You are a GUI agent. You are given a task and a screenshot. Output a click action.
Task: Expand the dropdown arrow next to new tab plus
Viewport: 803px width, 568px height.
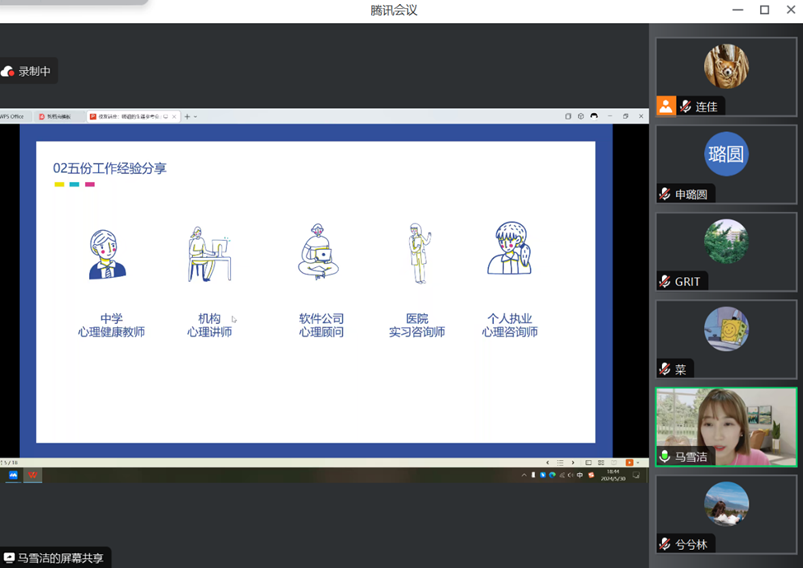click(195, 116)
